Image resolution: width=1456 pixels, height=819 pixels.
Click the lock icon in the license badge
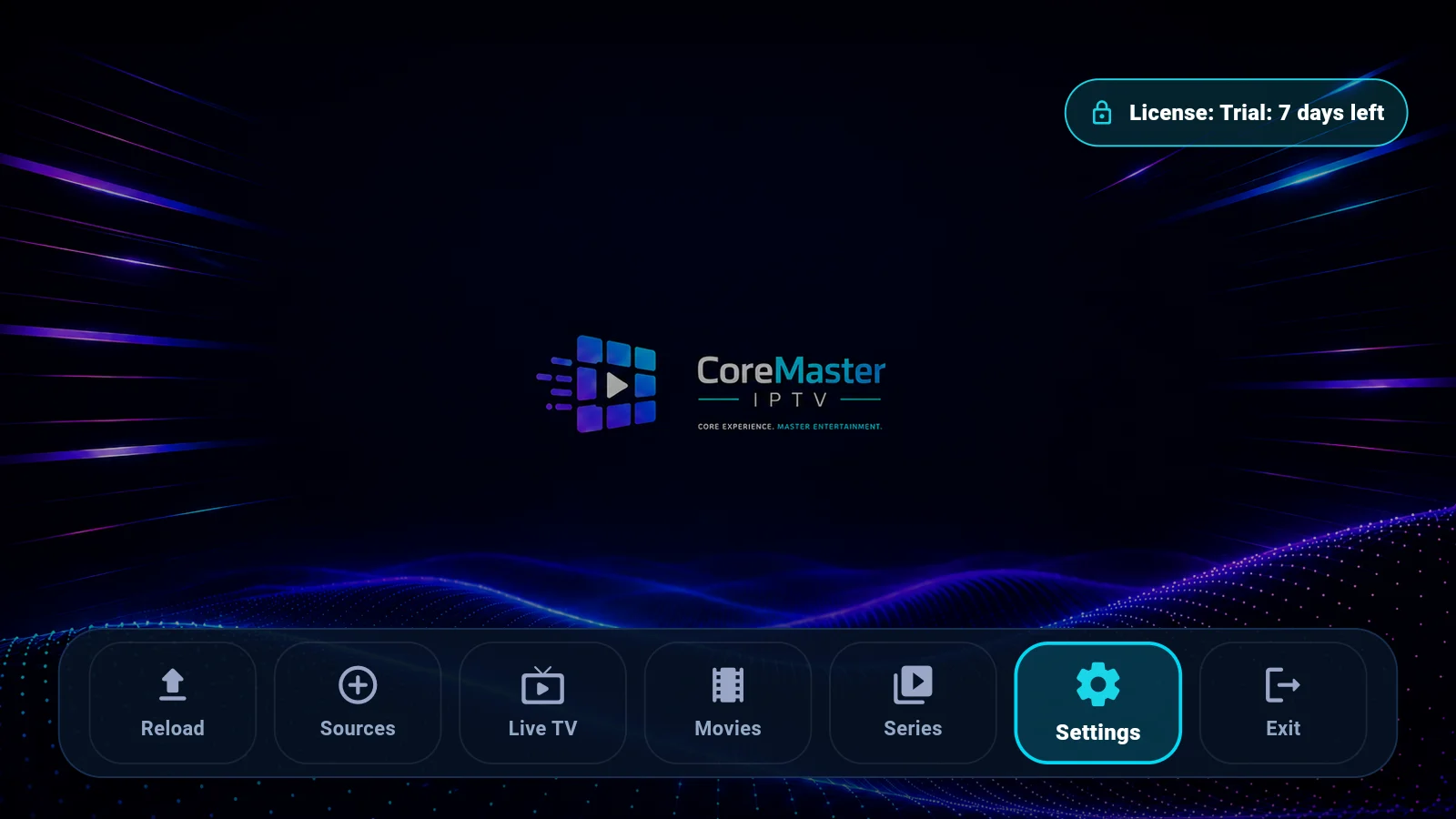click(1102, 112)
